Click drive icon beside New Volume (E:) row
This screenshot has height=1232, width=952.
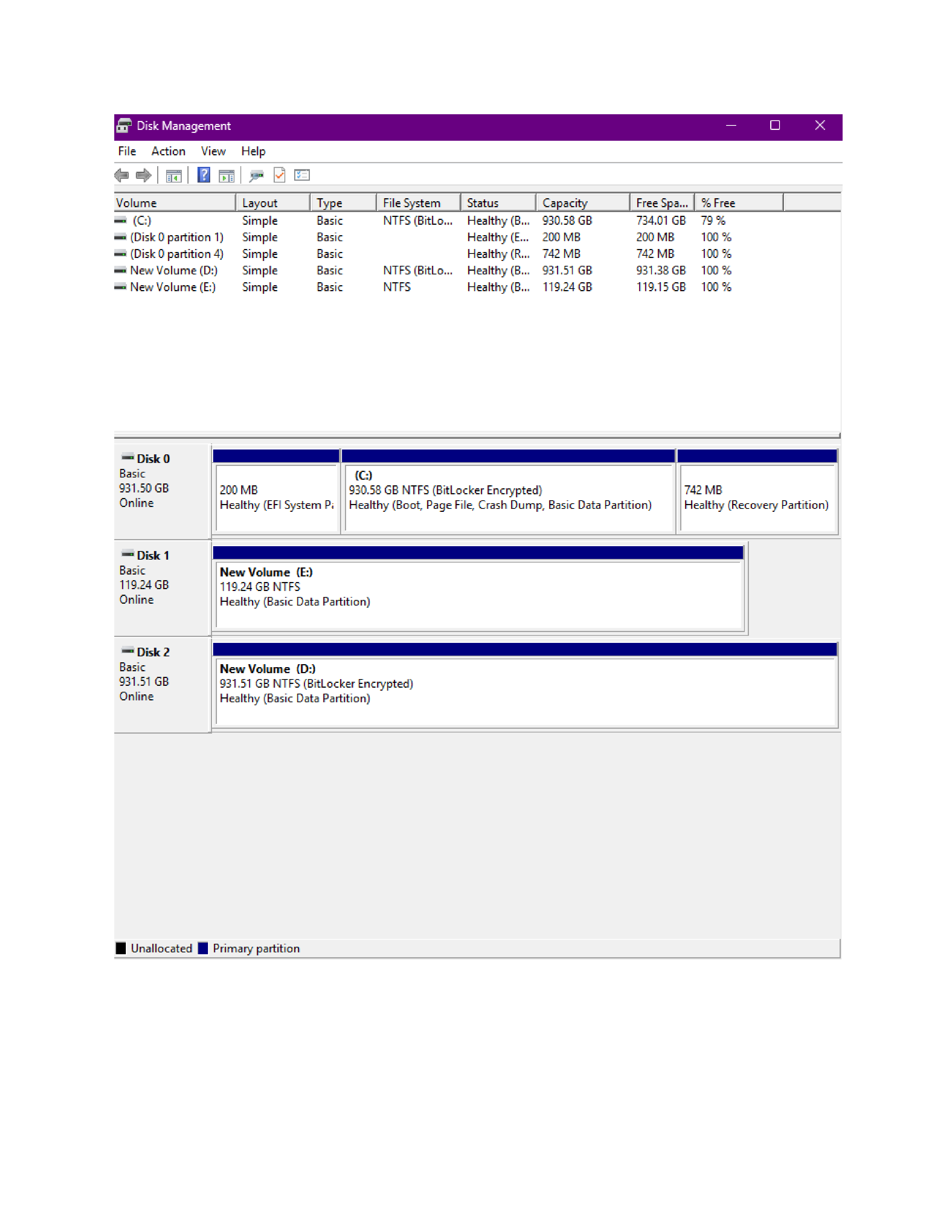click(120, 287)
